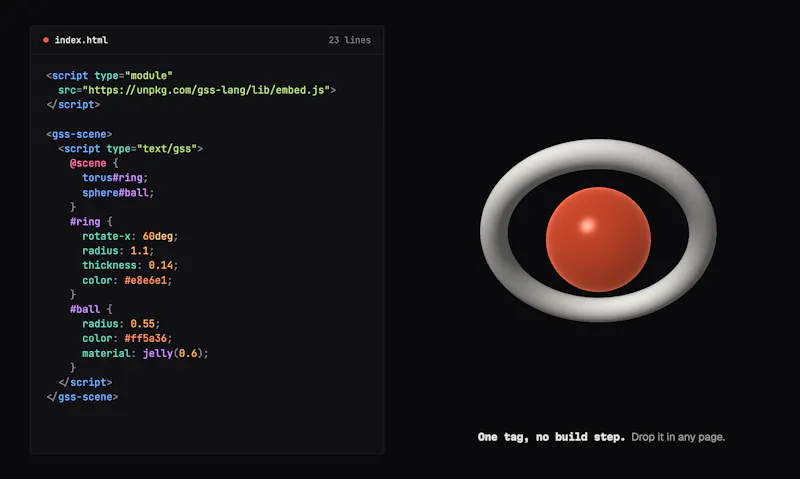Click the gray torus ring in the preview
This screenshot has width=800, height=479.
(x=598, y=154)
